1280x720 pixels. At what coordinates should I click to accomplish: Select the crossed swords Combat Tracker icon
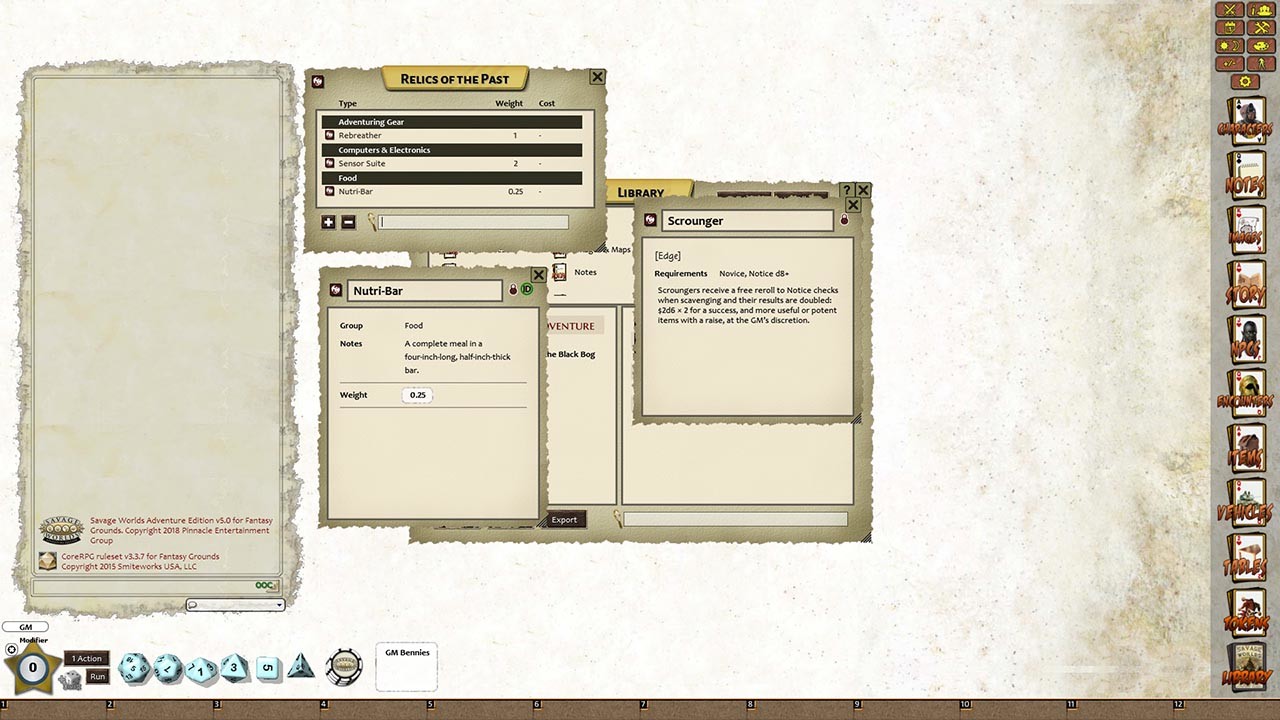click(x=1229, y=10)
